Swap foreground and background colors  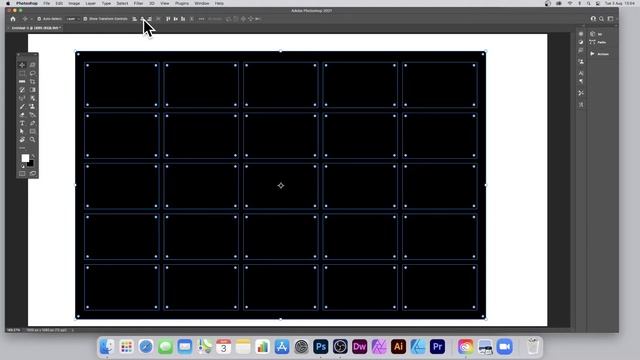click(x=33, y=156)
